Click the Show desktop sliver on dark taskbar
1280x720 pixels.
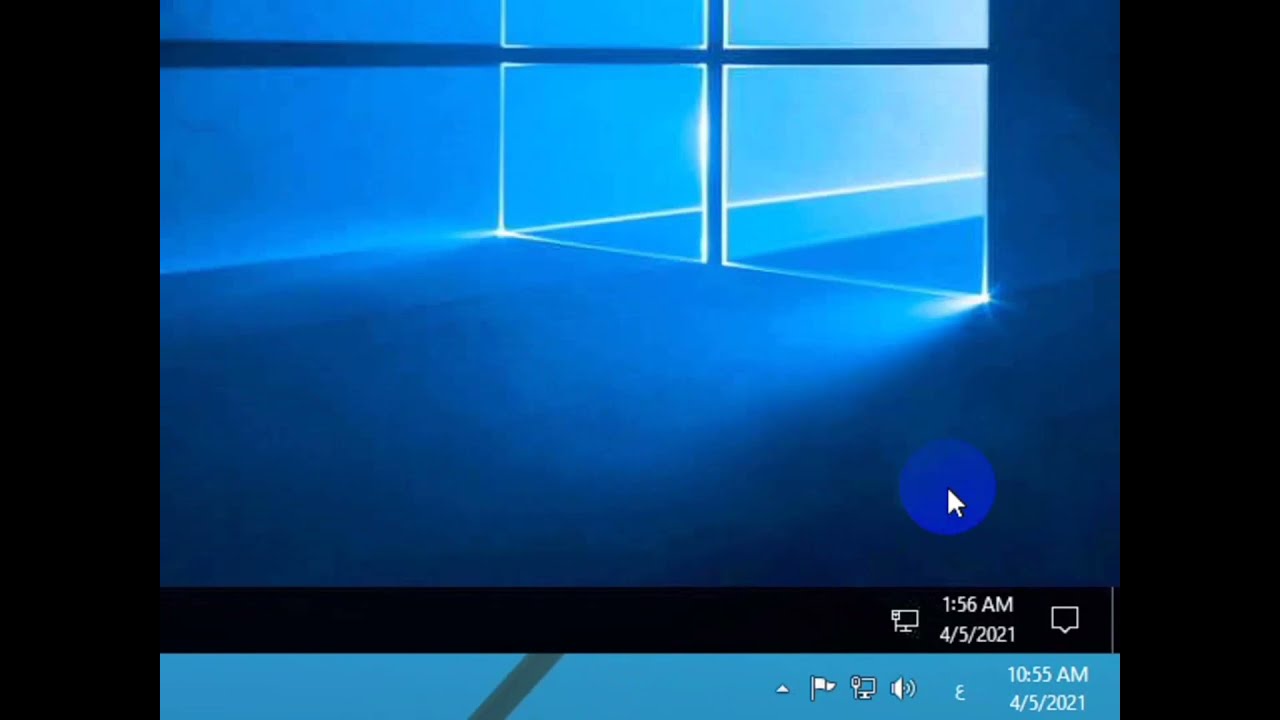(1113, 620)
